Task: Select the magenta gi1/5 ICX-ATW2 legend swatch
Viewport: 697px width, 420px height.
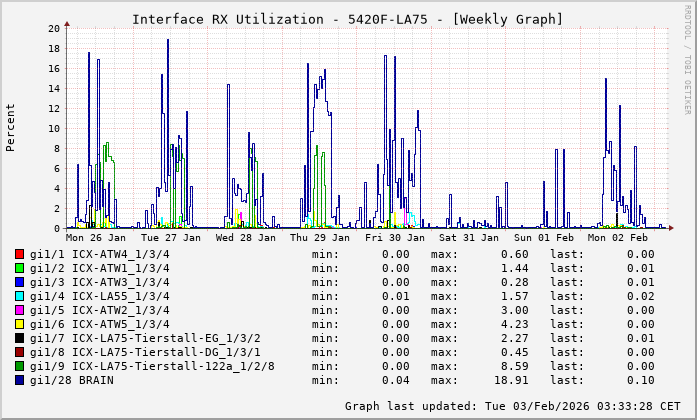Action: tap(20, 310)
